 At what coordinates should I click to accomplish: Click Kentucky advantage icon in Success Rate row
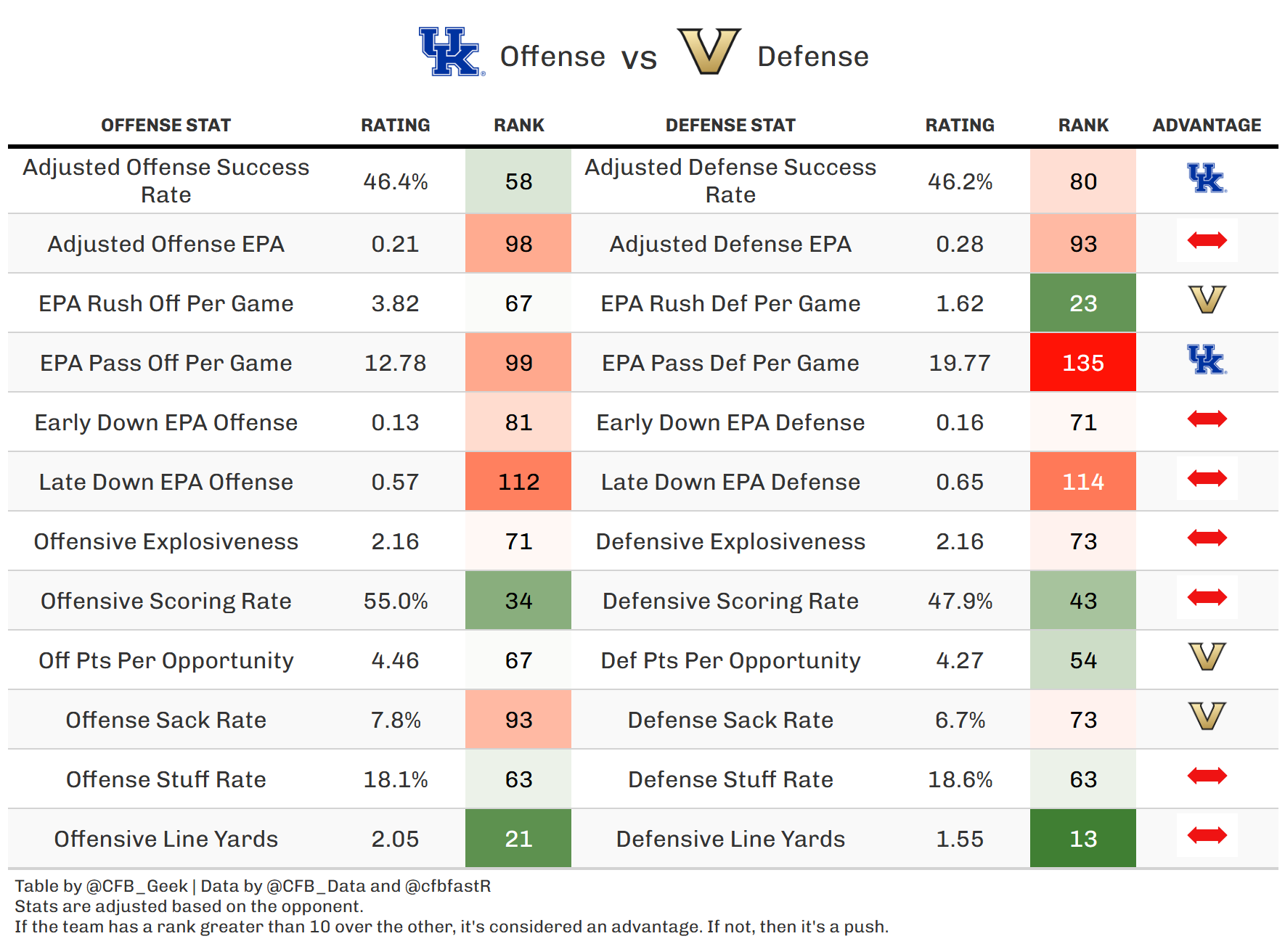[x=1207, y=178]
